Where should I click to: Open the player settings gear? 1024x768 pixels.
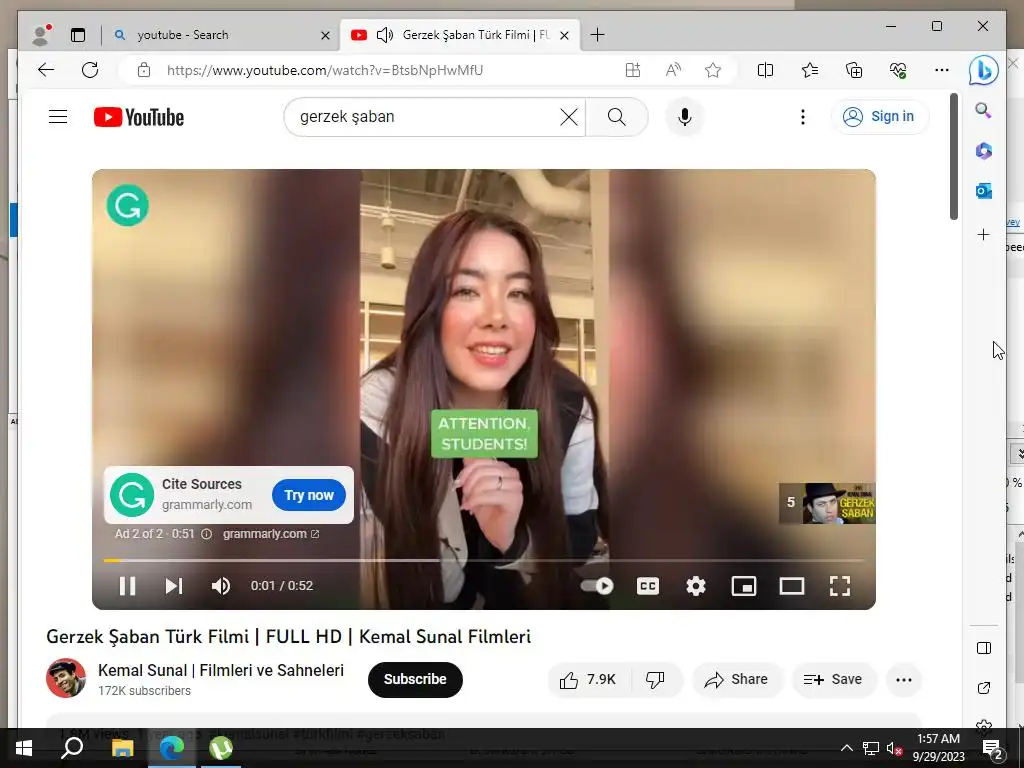[x=696, y=586]
